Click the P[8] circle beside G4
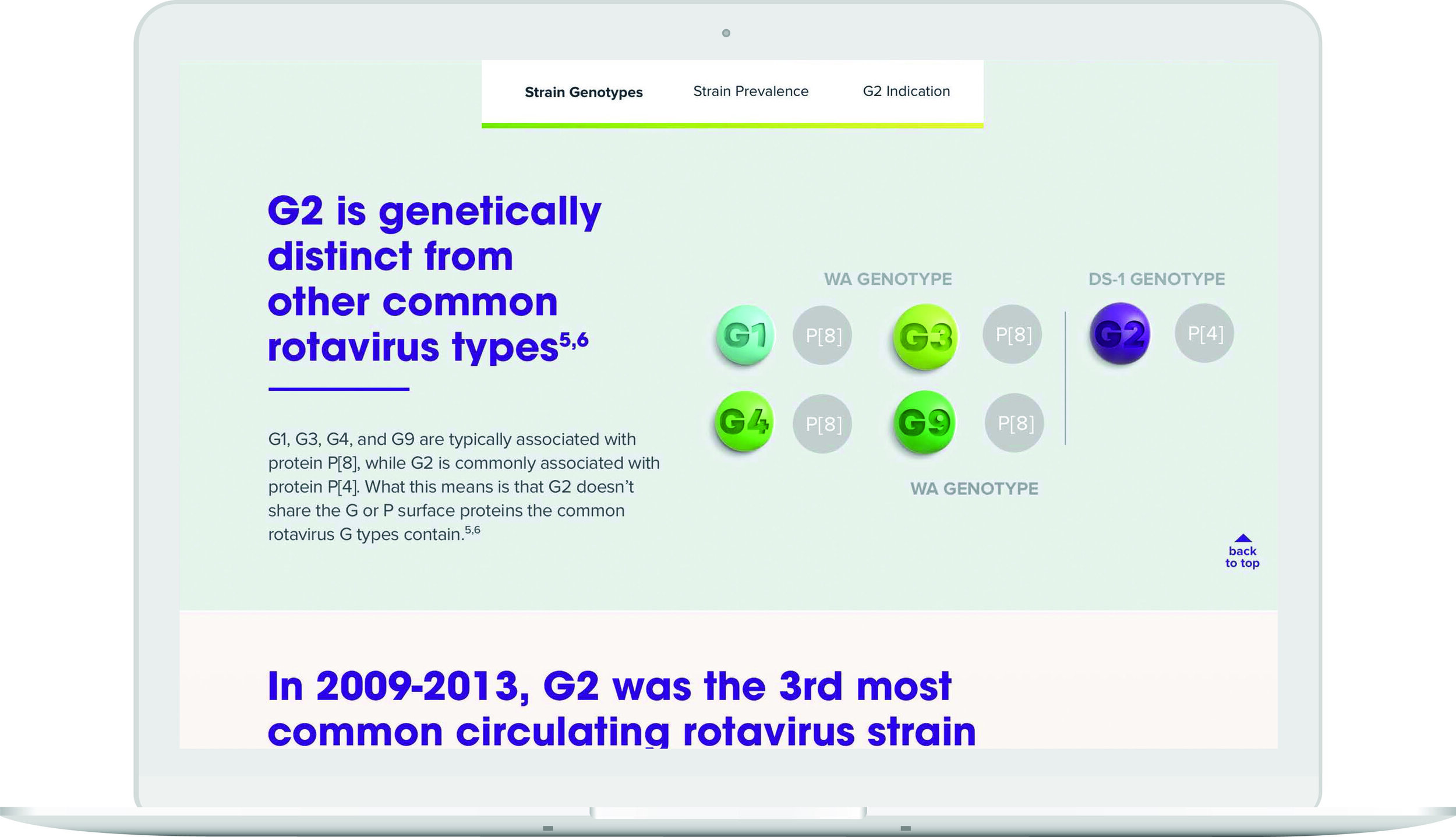The image size is (1456, 837). point(822,423)
